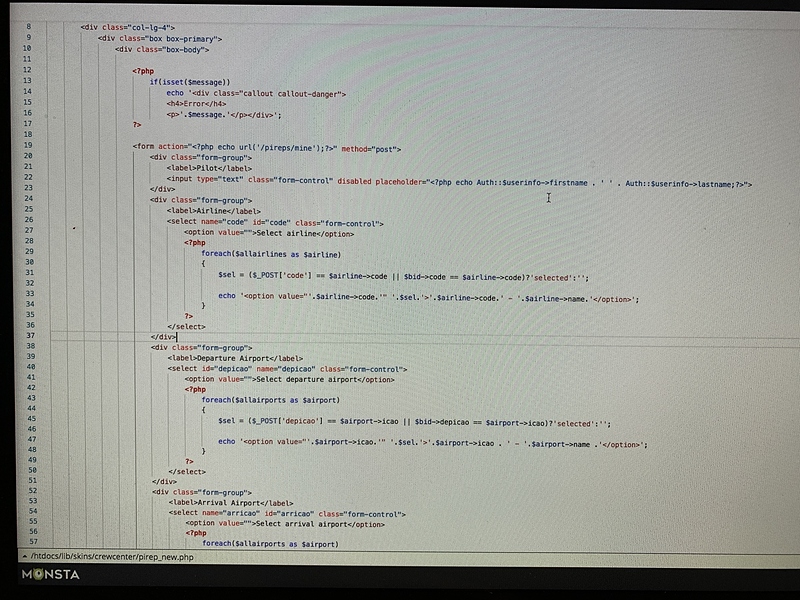Click the $message paragraph line
The height and width of the screenshot is (600, 800).
click(x=224, y=115)
